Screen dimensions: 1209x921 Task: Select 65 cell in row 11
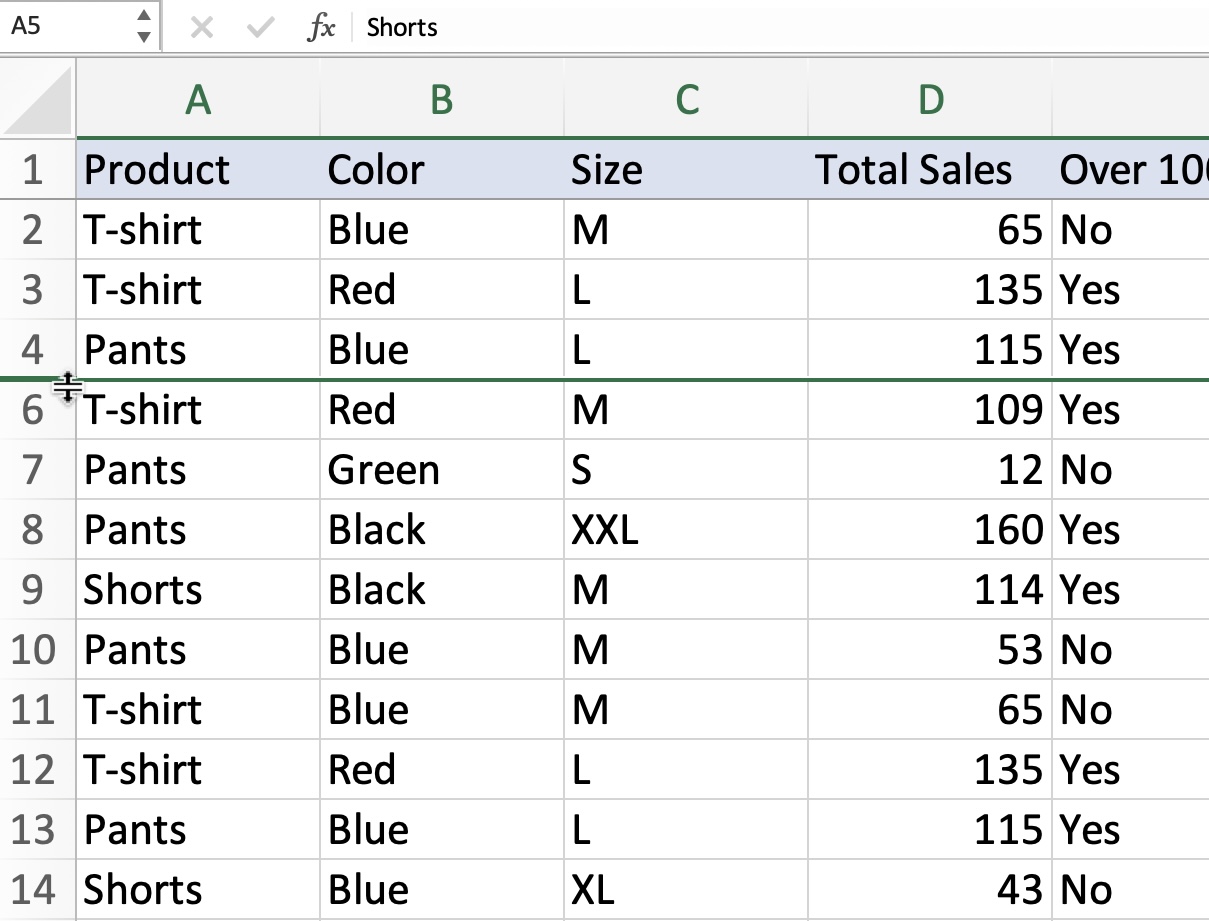pyautogui.click(x=930, y=709)
